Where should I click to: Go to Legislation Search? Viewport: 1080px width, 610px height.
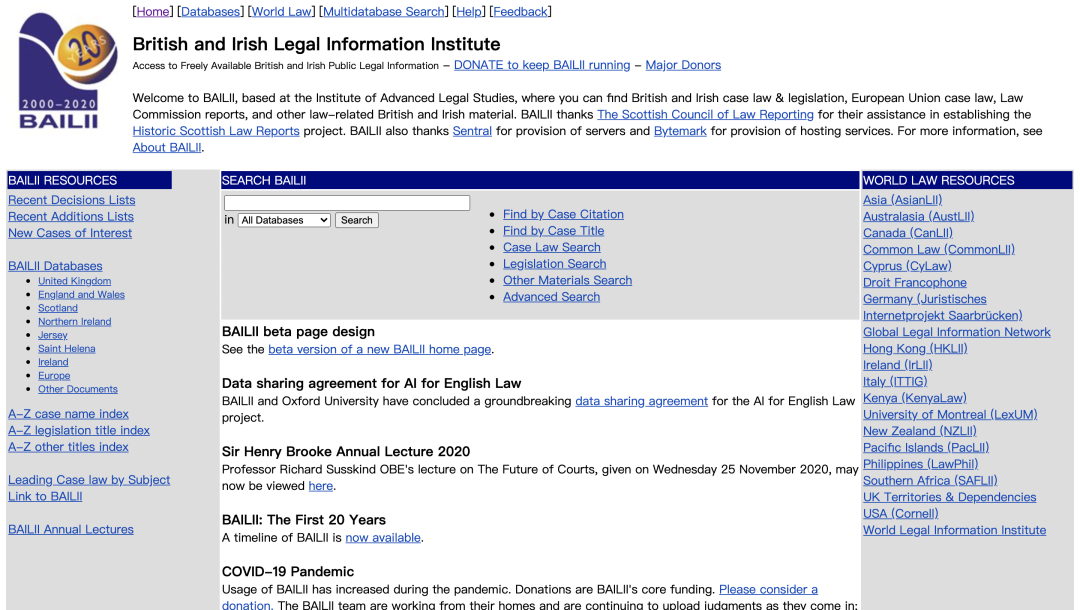point(554,264)
